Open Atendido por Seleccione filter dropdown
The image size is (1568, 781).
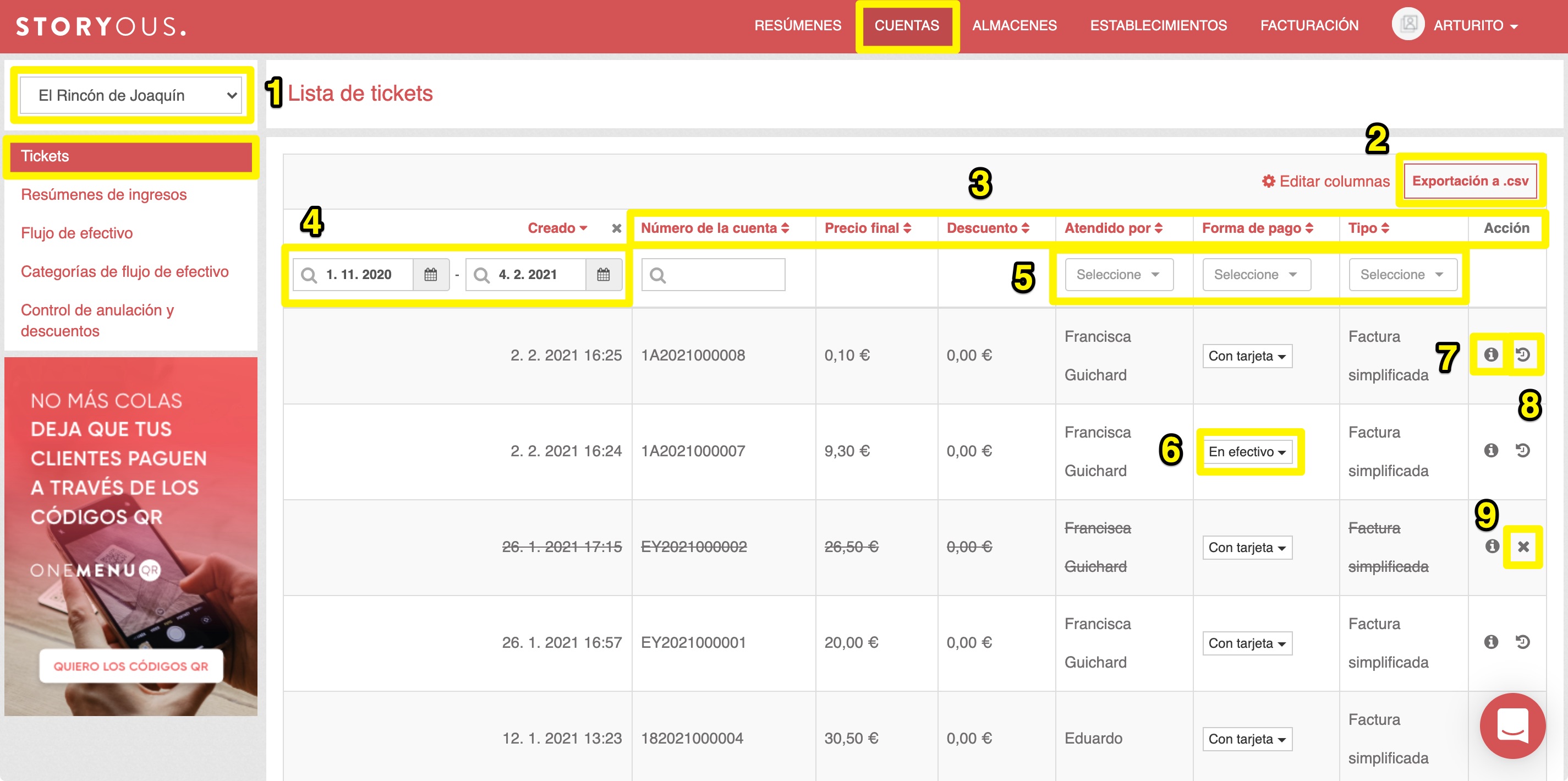tap(1119, 275)
